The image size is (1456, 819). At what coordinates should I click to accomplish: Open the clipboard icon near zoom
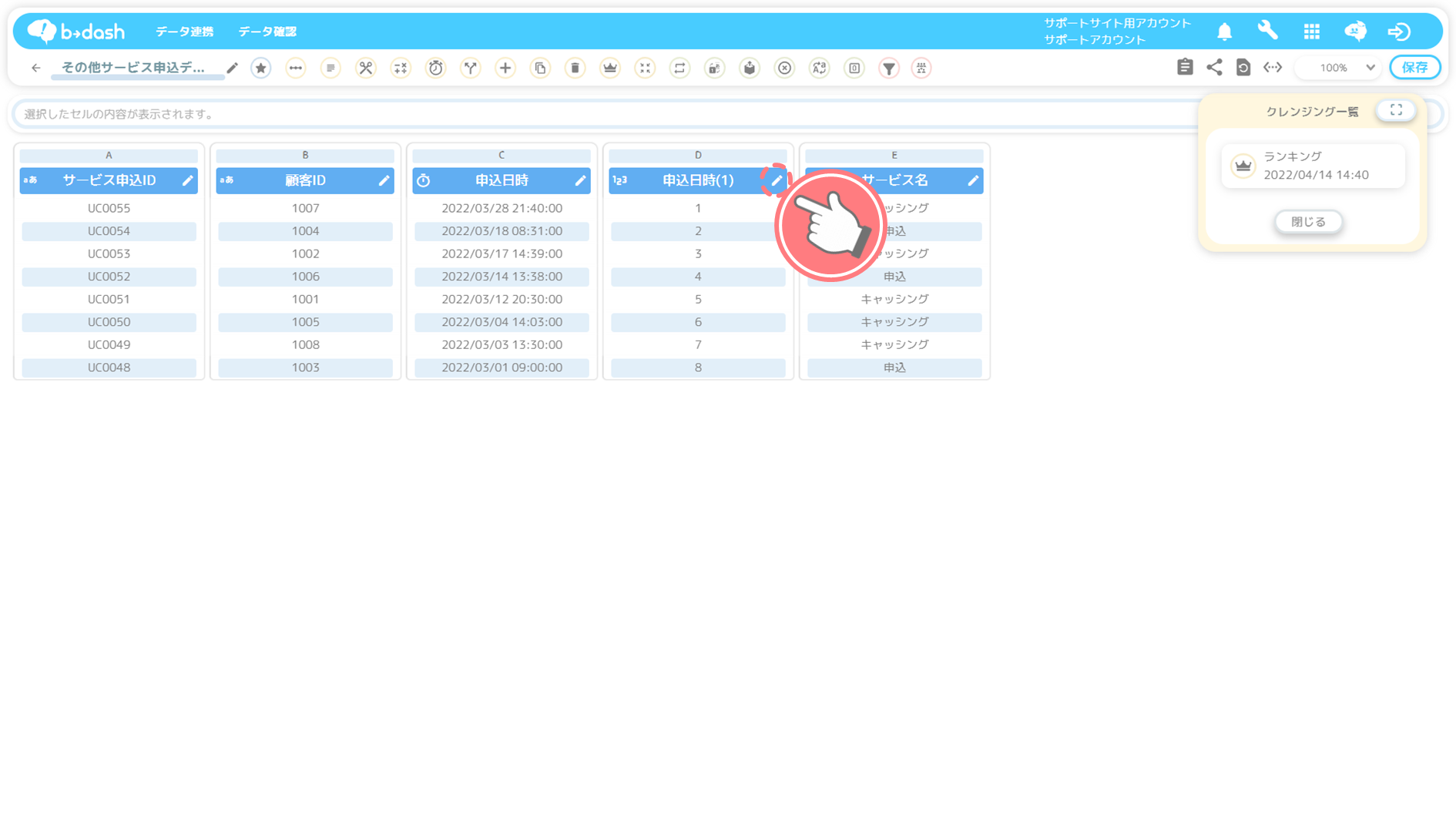pos(1185,67)
